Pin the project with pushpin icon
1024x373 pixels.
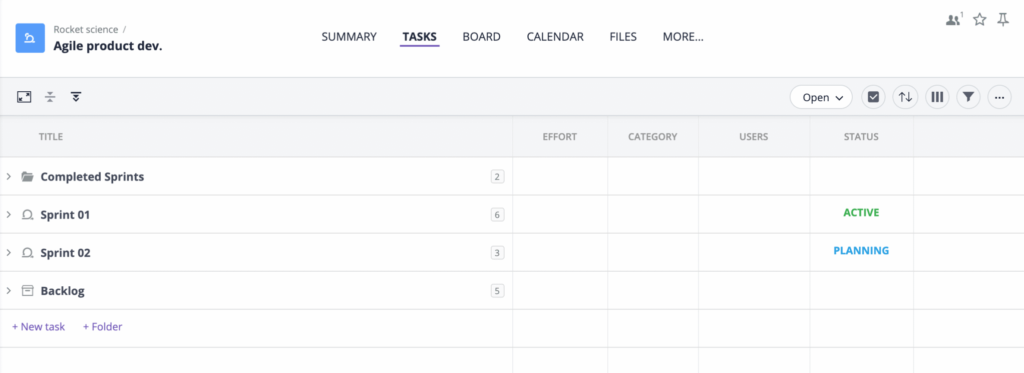pos(1003,20)
